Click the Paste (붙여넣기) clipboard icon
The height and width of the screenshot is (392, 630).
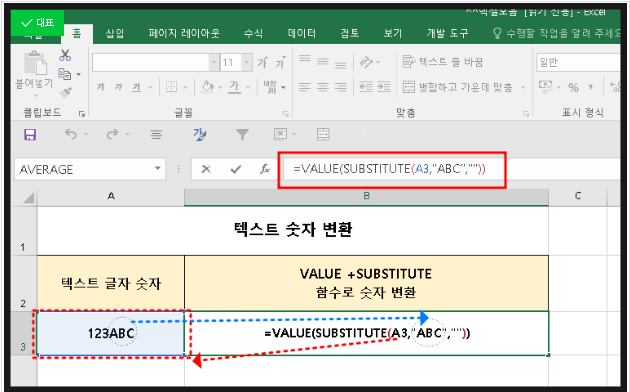(x=35, y=63)
